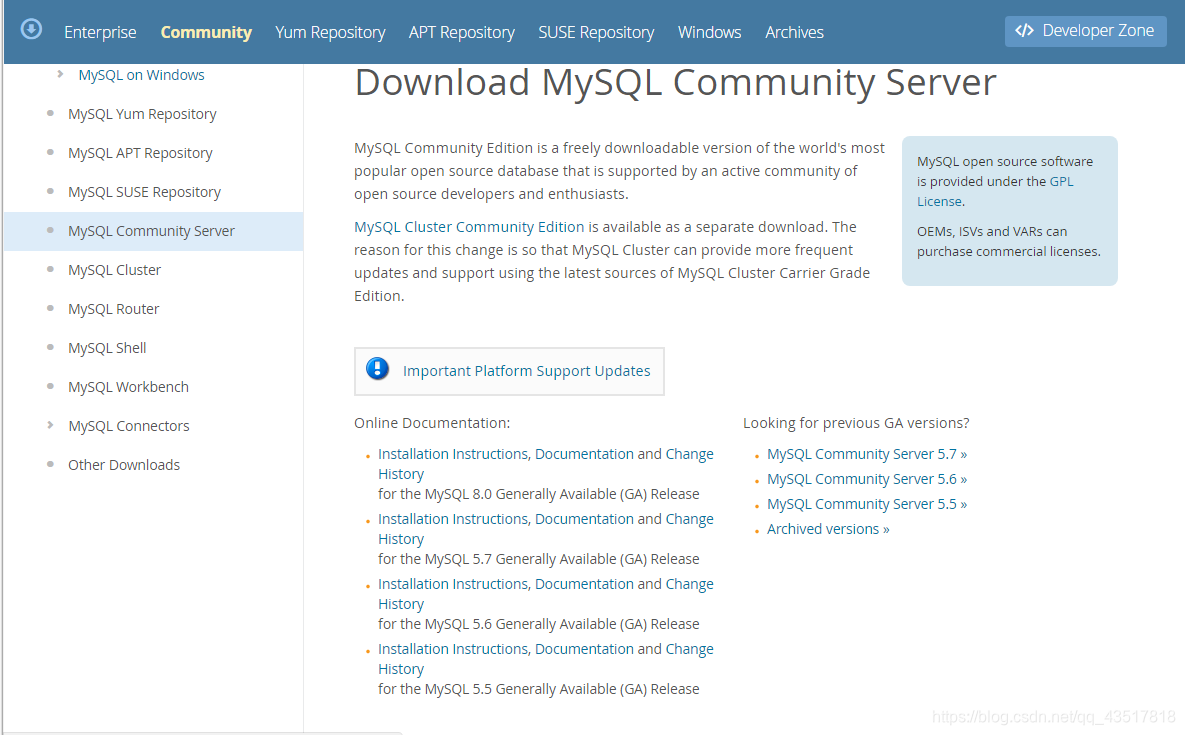Viewport: 1185px width, 735px height.
Task: Open Installation Instructions link for MySQL 5.6
Action: (x=453, y=584)
